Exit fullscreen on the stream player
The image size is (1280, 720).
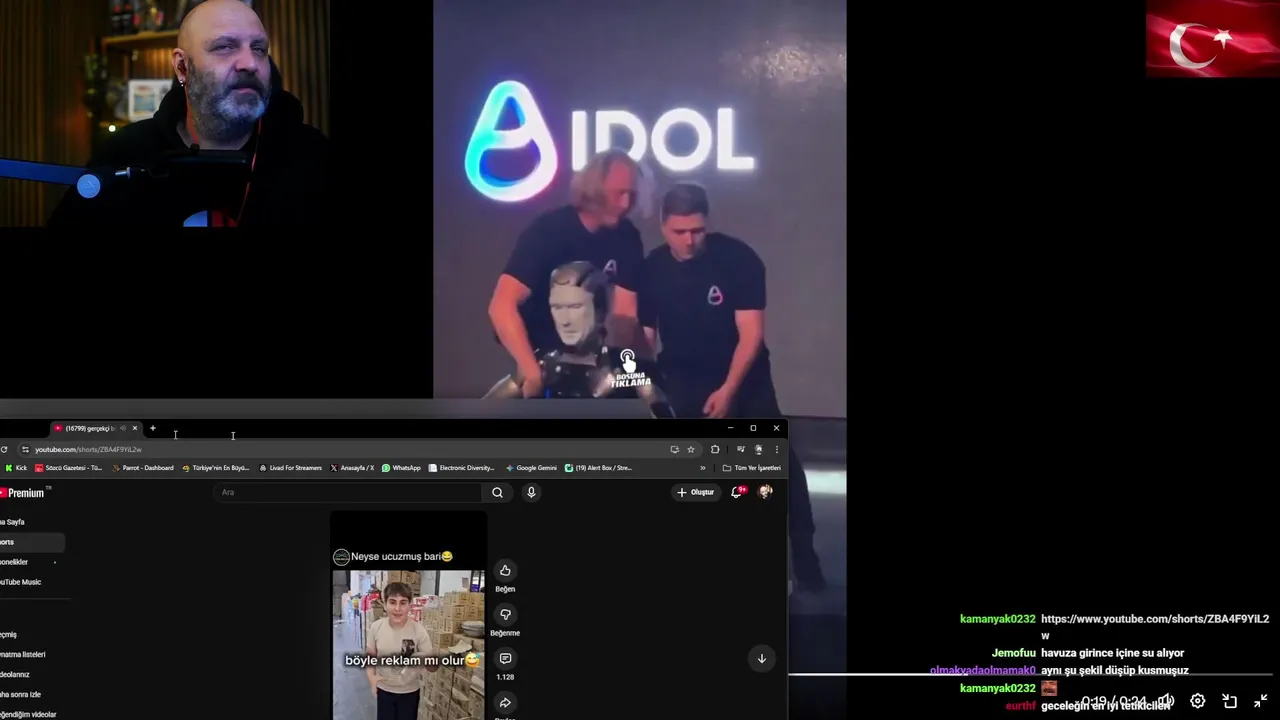pyautogui.click(x=1261, y=701)
